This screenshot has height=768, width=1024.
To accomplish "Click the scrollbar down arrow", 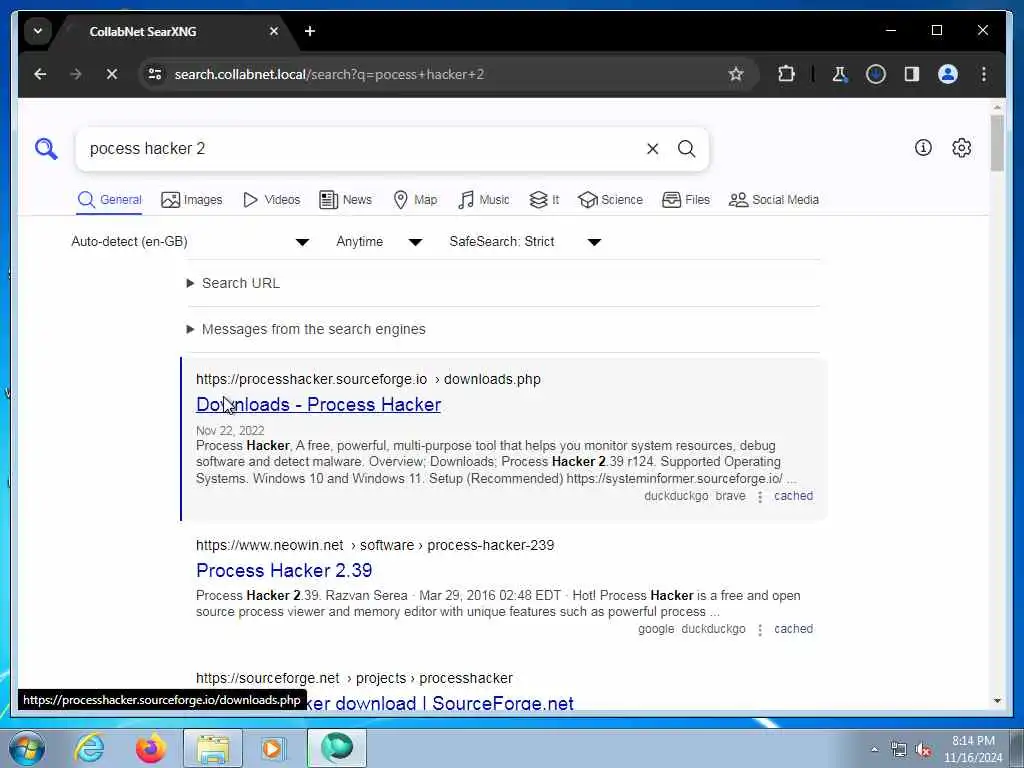I will (997, 701).
